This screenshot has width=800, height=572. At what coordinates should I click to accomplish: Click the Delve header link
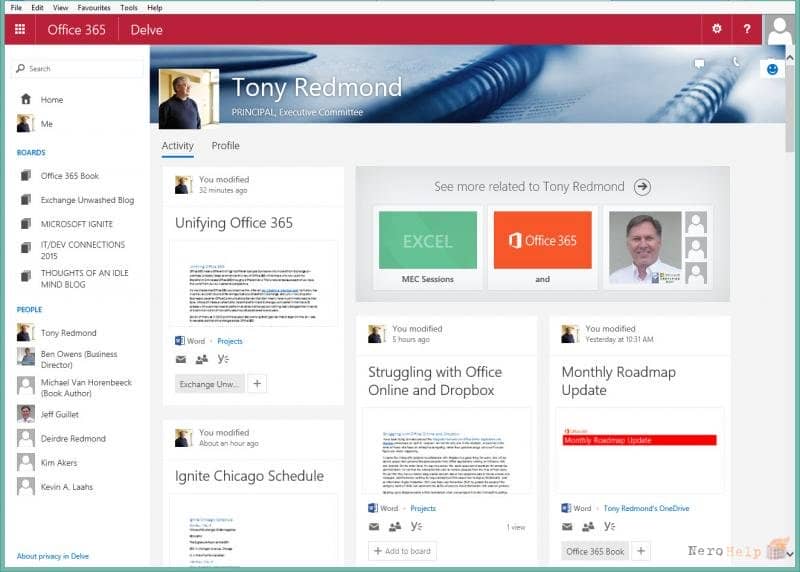(x=146, y=30)
